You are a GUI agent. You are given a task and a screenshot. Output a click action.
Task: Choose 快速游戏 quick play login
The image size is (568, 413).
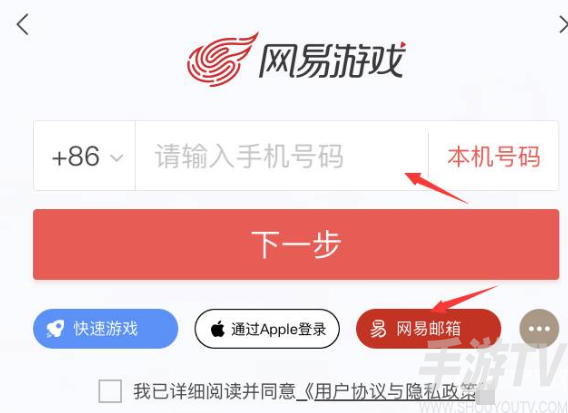[x=105, y=329]
